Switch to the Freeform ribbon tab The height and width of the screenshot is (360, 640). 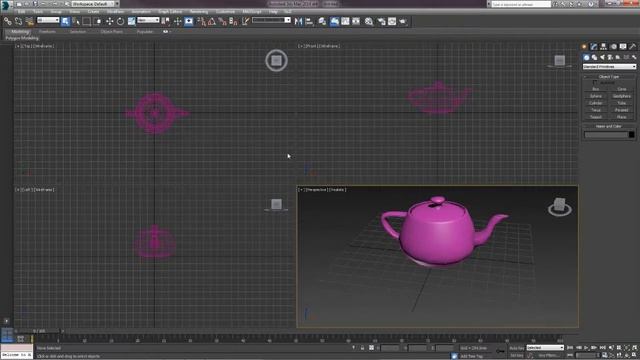tap(47, 31)
